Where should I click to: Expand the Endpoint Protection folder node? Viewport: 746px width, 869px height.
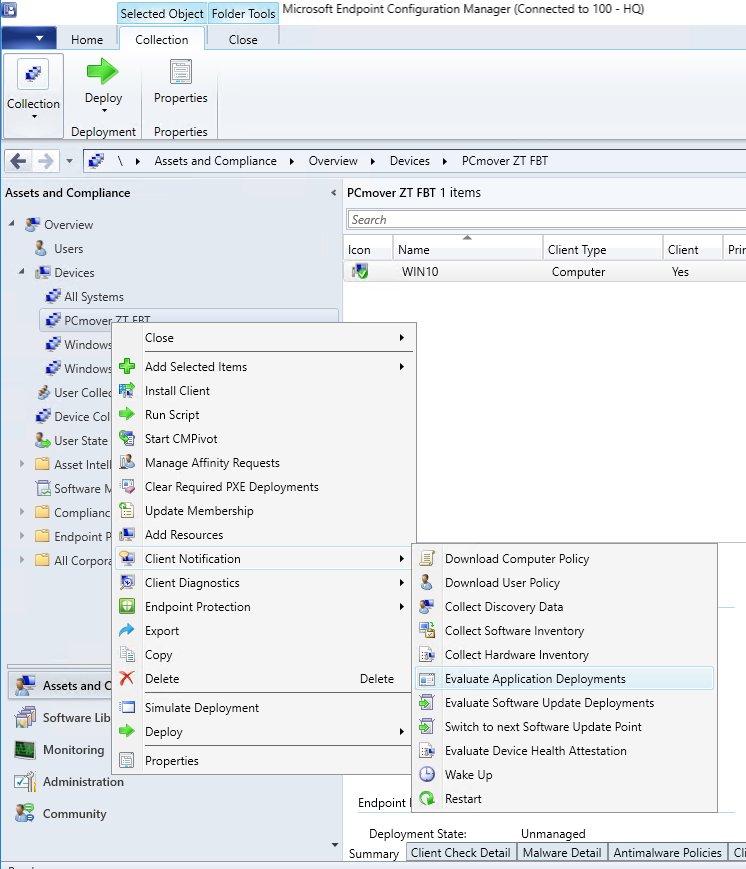pyautogui.click(x=22, y=535)
